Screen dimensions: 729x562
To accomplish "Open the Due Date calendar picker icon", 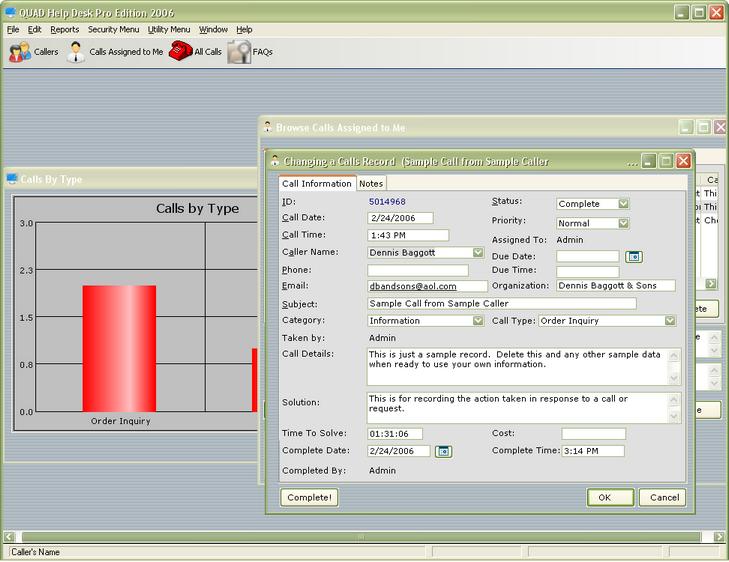I will coord(633,257).
